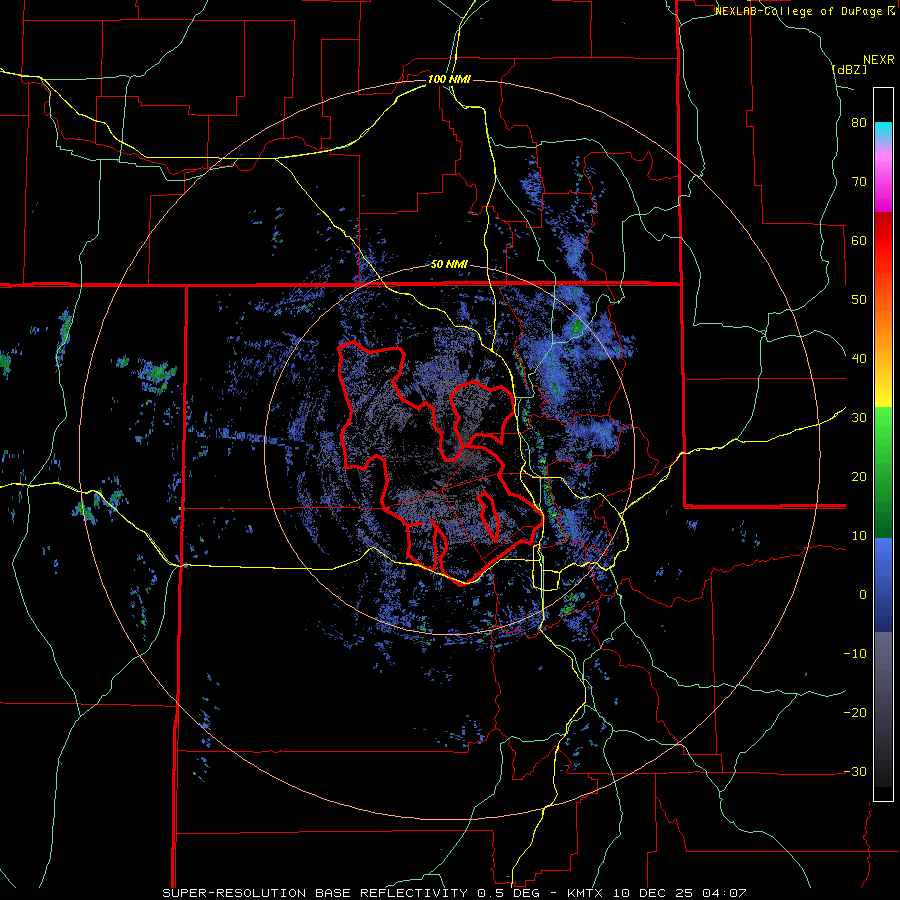
Task: Click the cyan segment of the color bar
Action: point(883,131)
